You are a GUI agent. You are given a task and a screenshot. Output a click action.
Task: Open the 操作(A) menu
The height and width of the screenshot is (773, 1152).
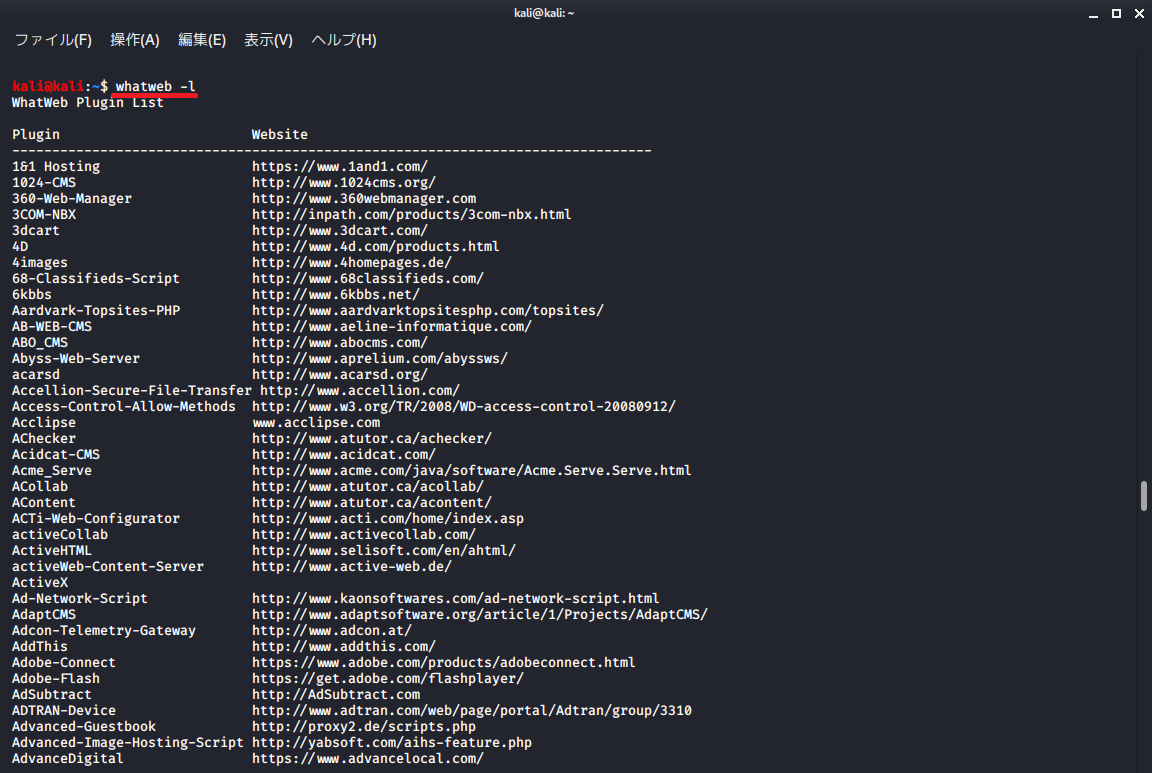[134, 40]
